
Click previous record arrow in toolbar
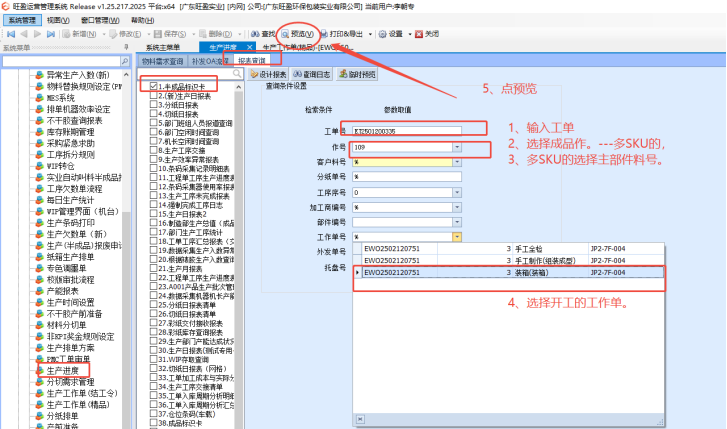pyautogui.click(x=24, y=34)
